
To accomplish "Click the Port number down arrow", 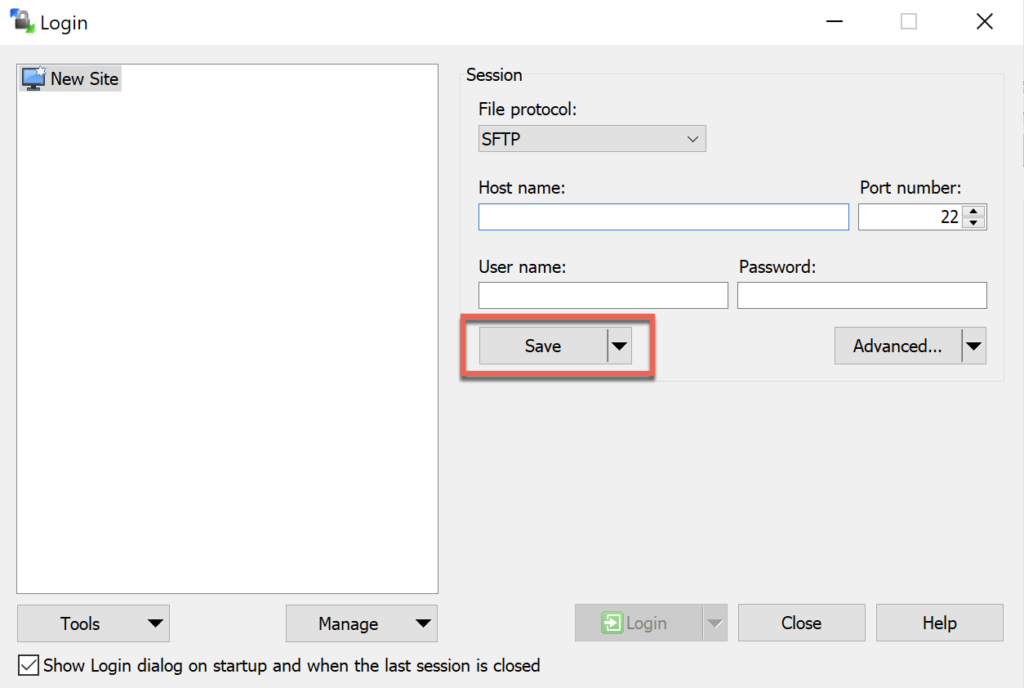I will coord(974,222).
